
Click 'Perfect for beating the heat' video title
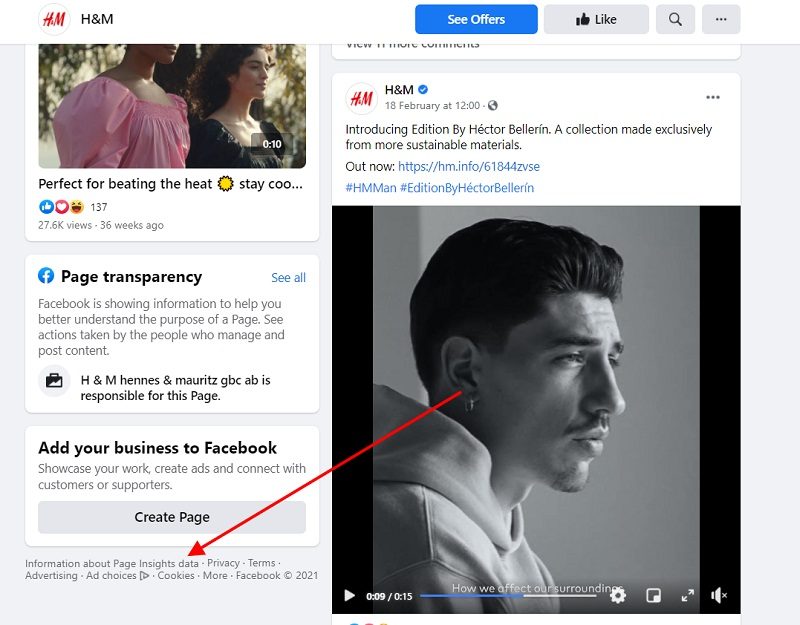(x=170, y=184)
